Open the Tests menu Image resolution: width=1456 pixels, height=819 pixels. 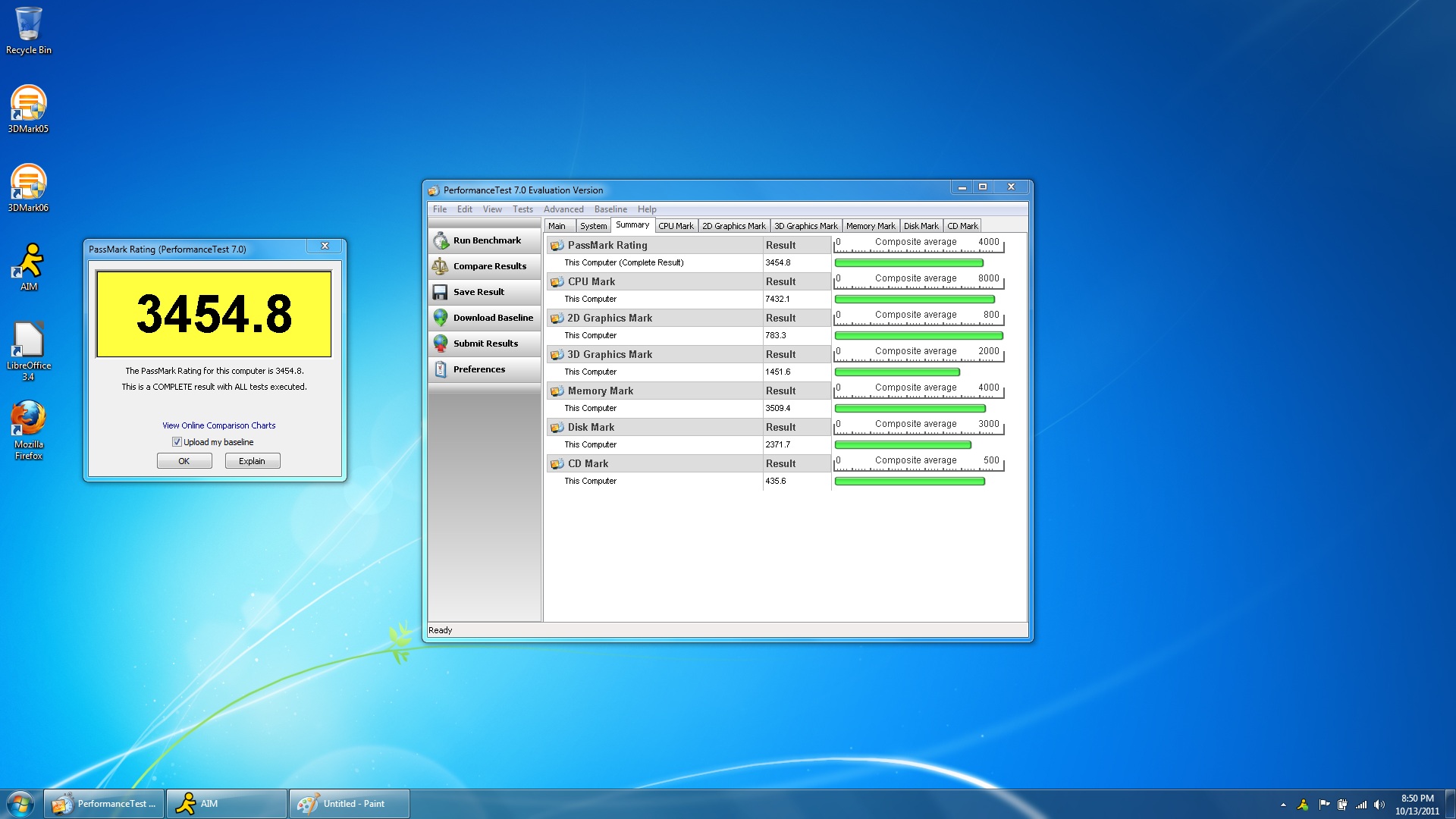pos(522,209)
